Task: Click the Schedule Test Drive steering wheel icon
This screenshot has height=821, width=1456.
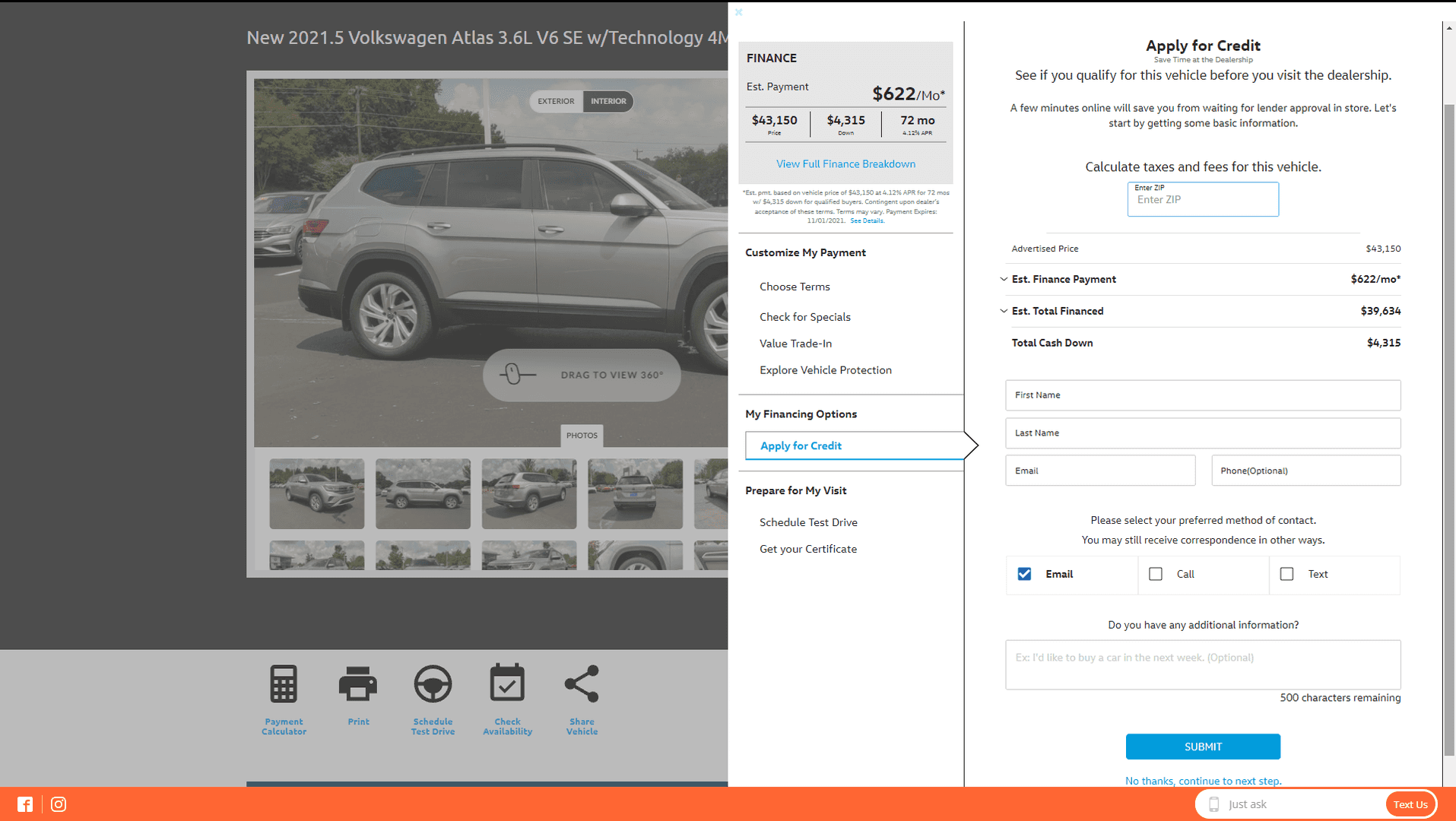Action: pos(433,683)
